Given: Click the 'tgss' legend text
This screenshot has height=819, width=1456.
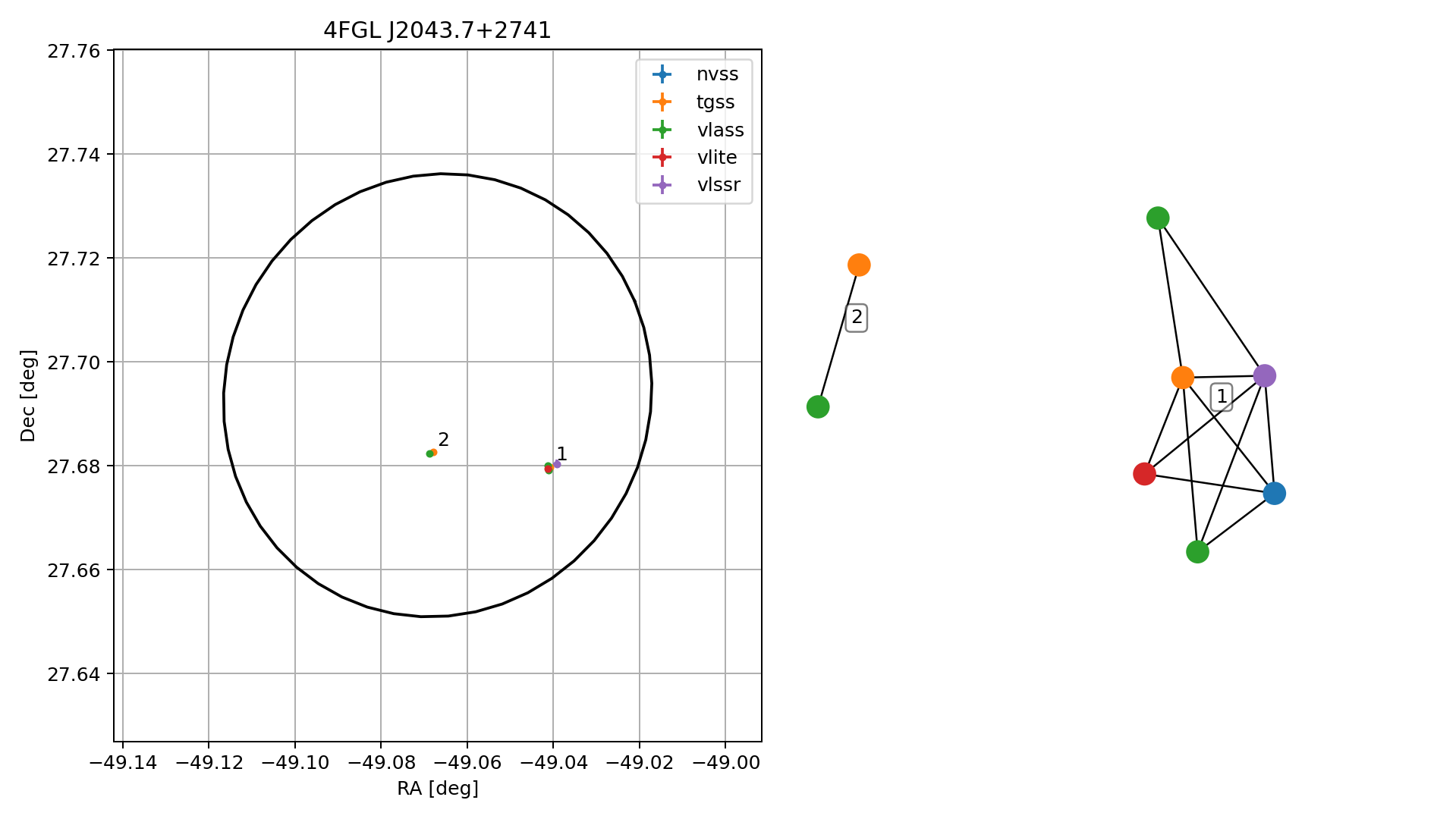Looking at the screenshot, I should click(x=715, y=102).
